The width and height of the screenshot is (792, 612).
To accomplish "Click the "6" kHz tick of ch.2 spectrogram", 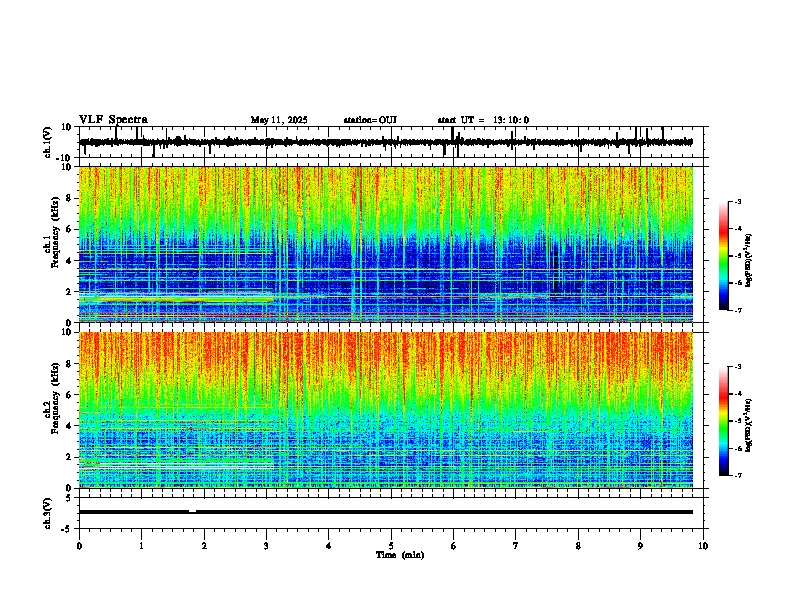I will point(70,395).
